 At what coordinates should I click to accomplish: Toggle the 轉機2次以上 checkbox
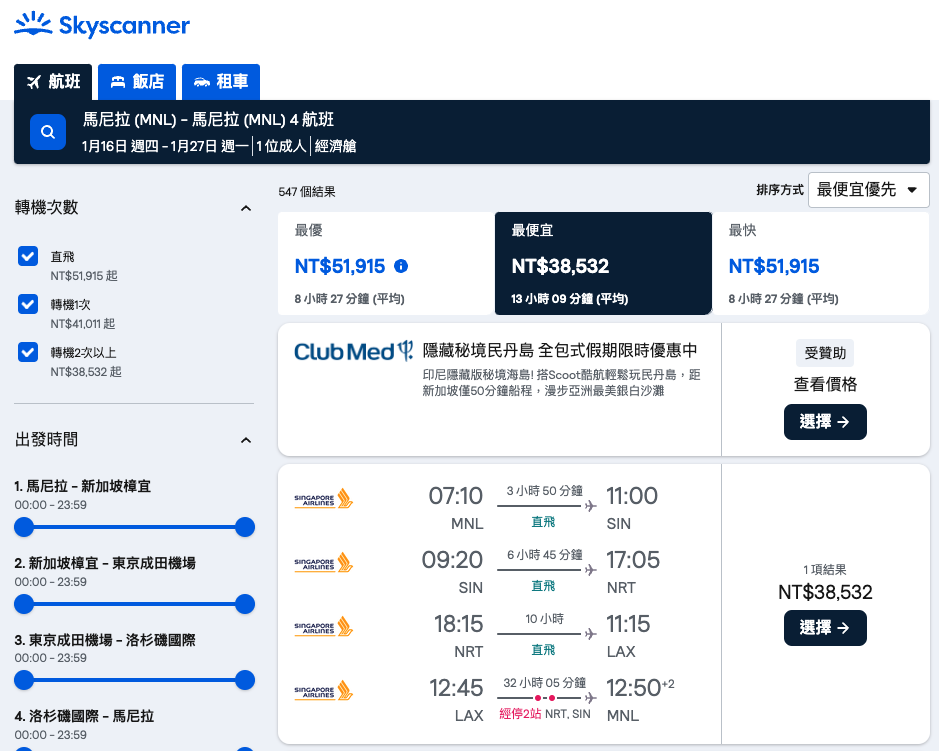point(28,352)
